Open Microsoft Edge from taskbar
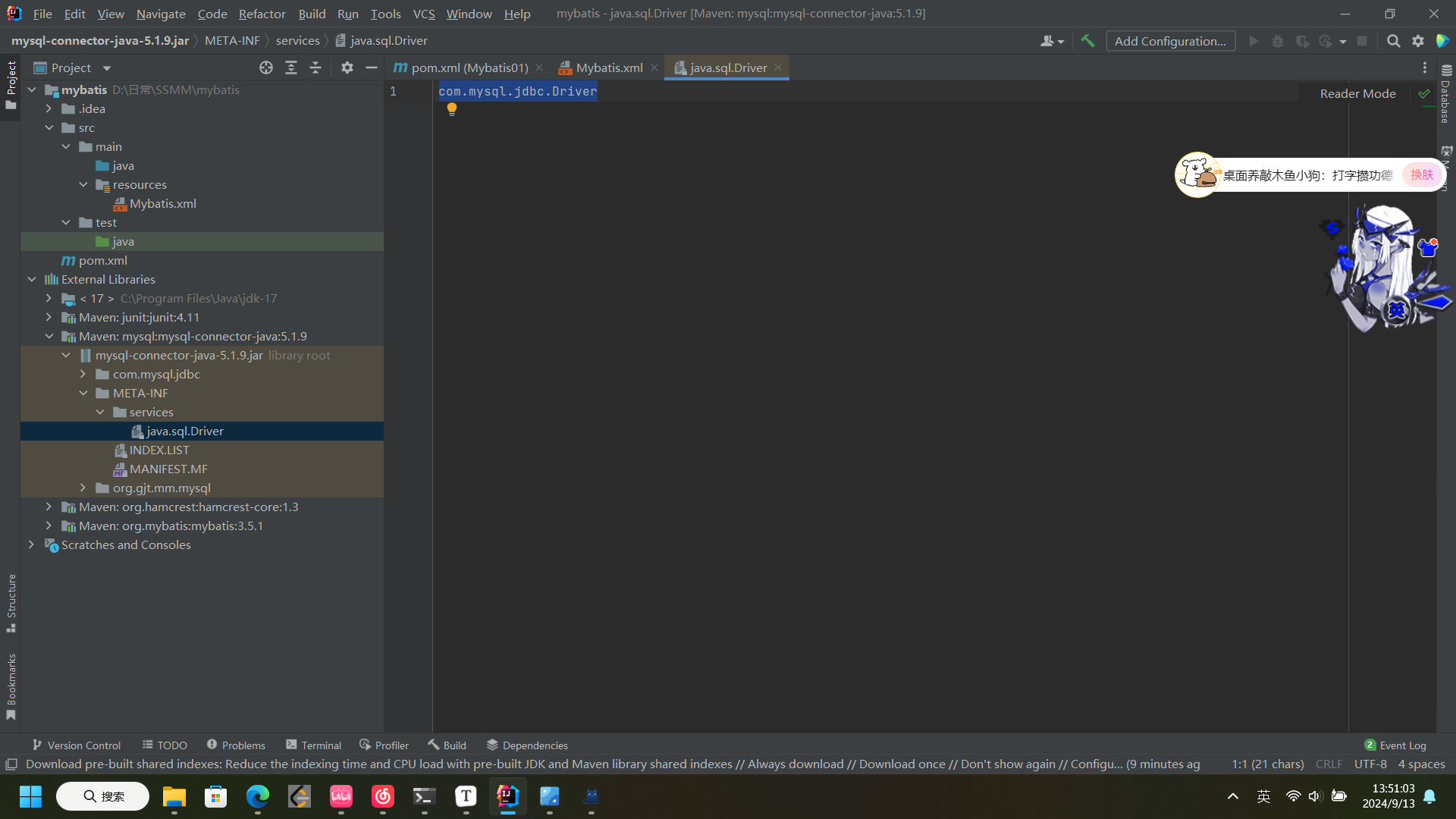This screenshot has height=819, width=1456. (x=257, y=796)
